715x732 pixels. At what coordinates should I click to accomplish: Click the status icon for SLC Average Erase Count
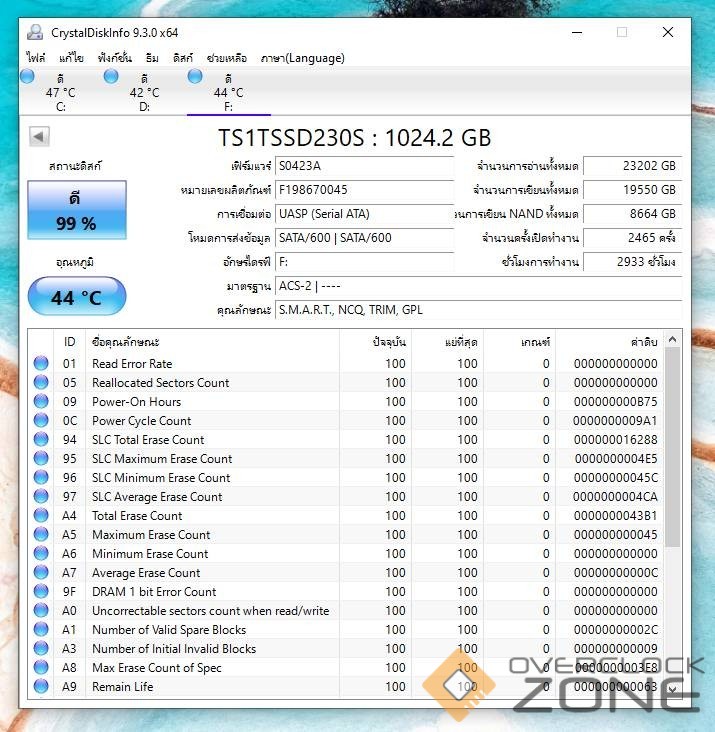pos(41,496)
